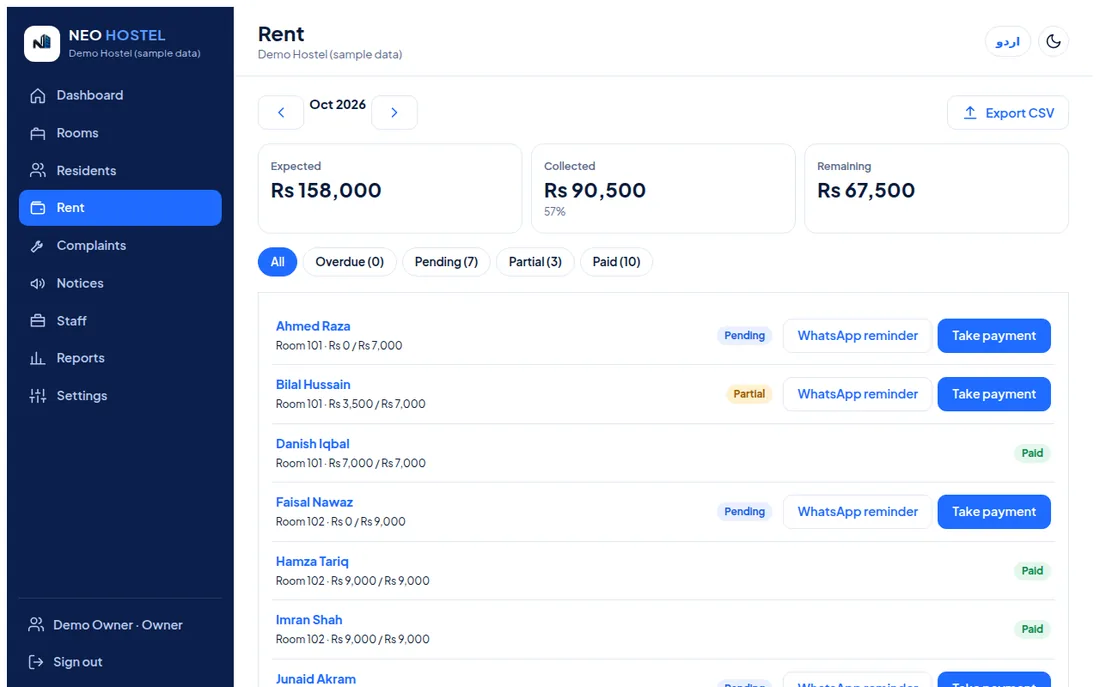
Task: Open the Rooms section
Action: point(120,133)
